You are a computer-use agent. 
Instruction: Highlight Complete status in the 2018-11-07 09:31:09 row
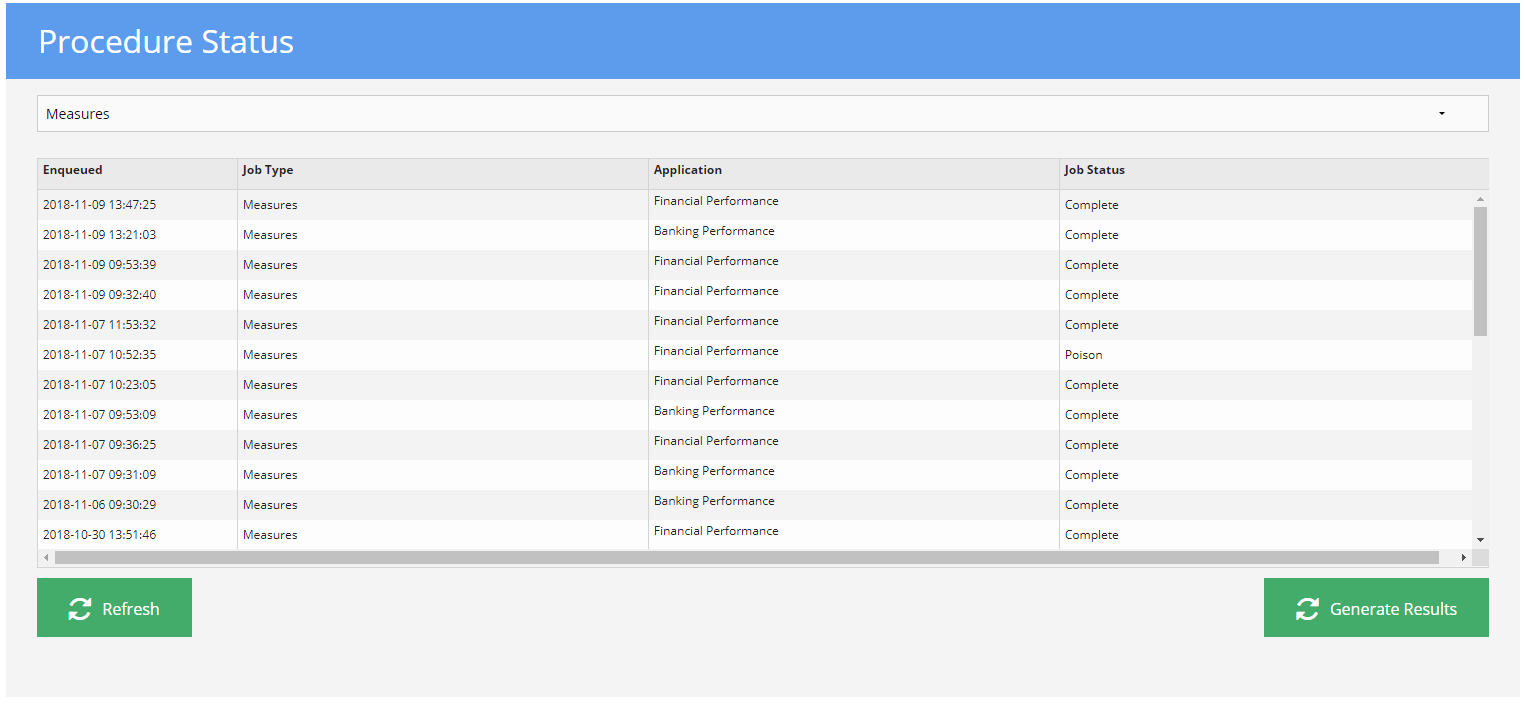tap(1092, 475)
